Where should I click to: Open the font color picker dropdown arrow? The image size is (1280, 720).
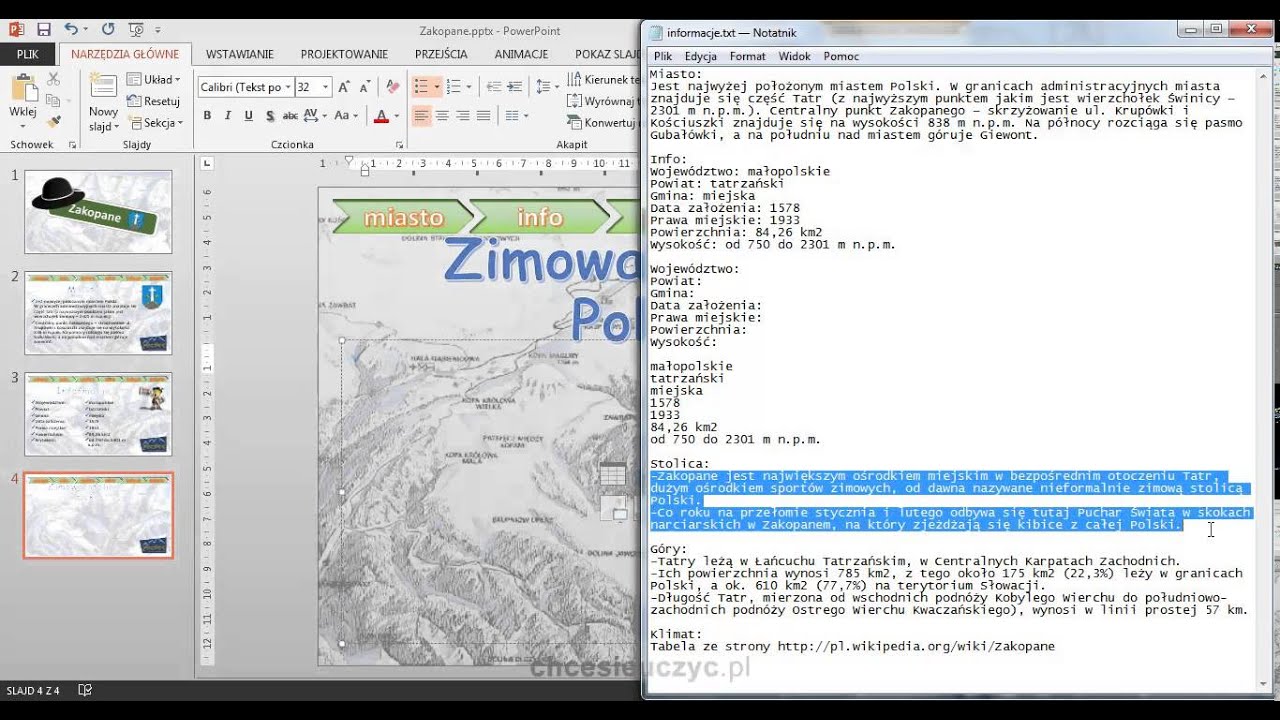click(x=395, y=116)
